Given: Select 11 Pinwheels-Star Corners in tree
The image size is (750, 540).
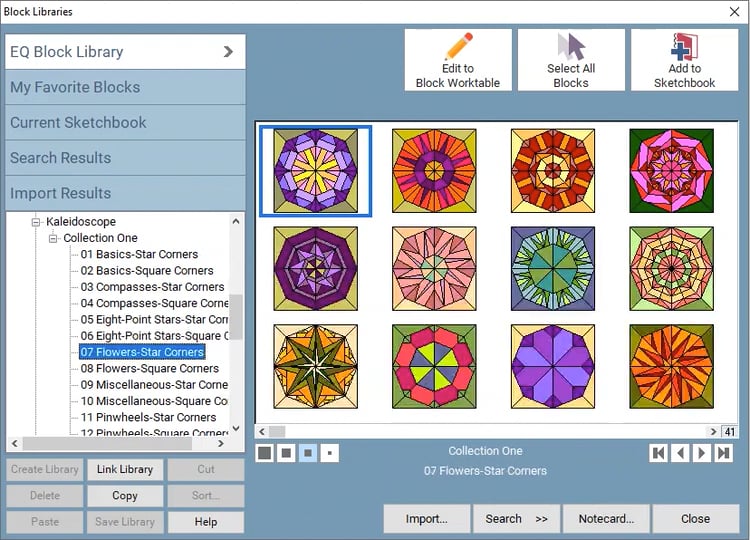Looking at the screenshot, I should tap(148, 417).
